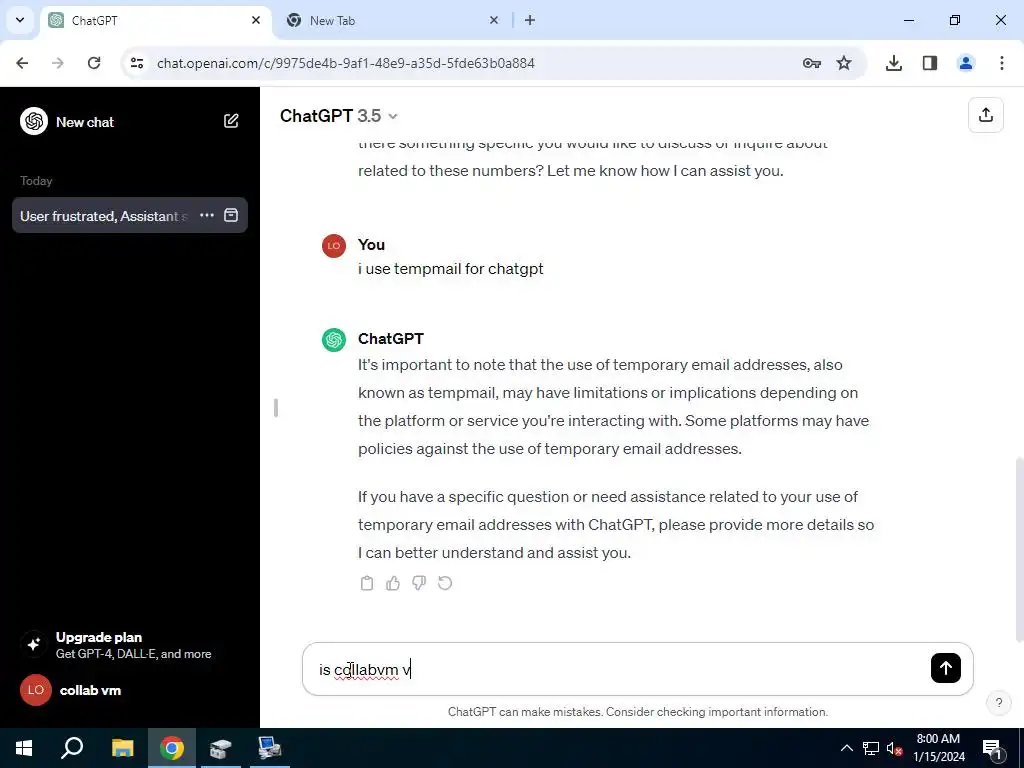
Task: Archive the 'User frustrated' chat
Action: pyautogui.click(x=231, y=215)
